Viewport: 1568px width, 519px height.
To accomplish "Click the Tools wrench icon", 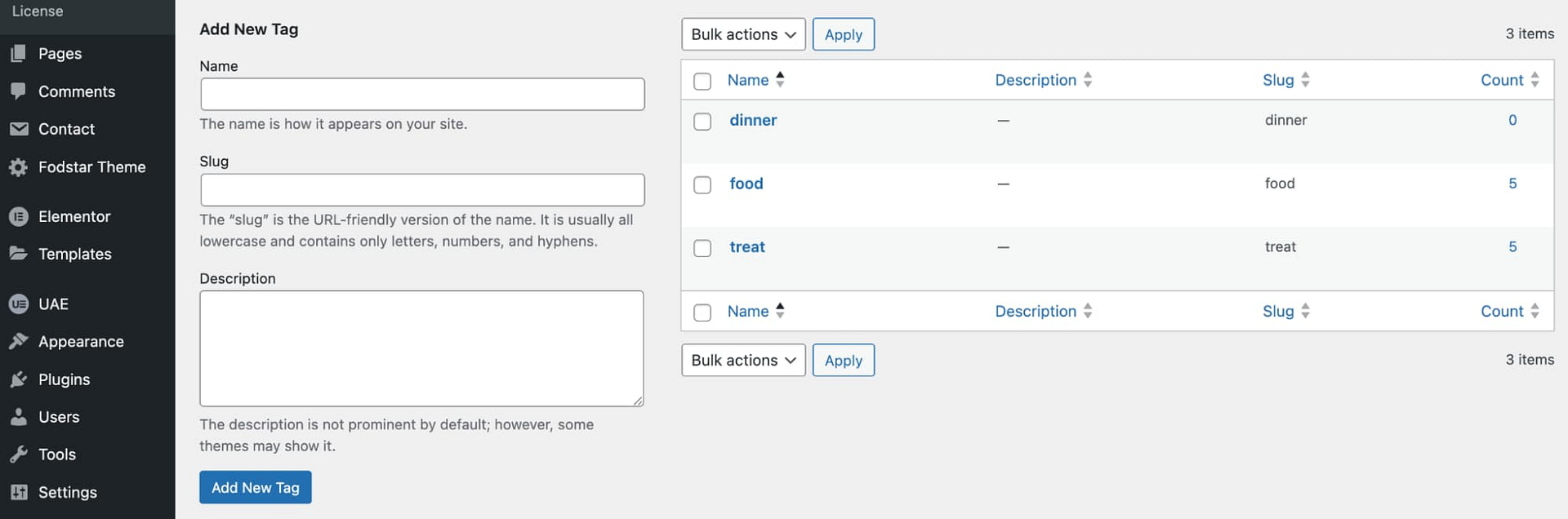I will pyautogui.click(x=19, y=455).
